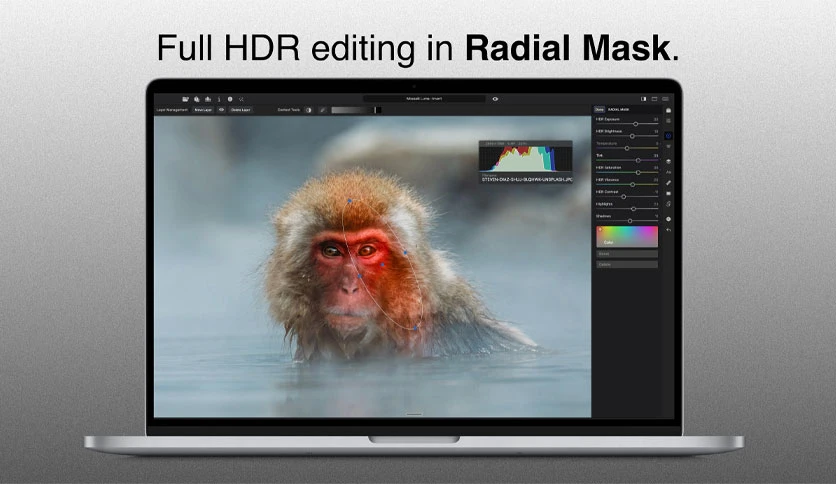Click the first button below Color box
The image size is (836, 484).
tap(627, 254)
